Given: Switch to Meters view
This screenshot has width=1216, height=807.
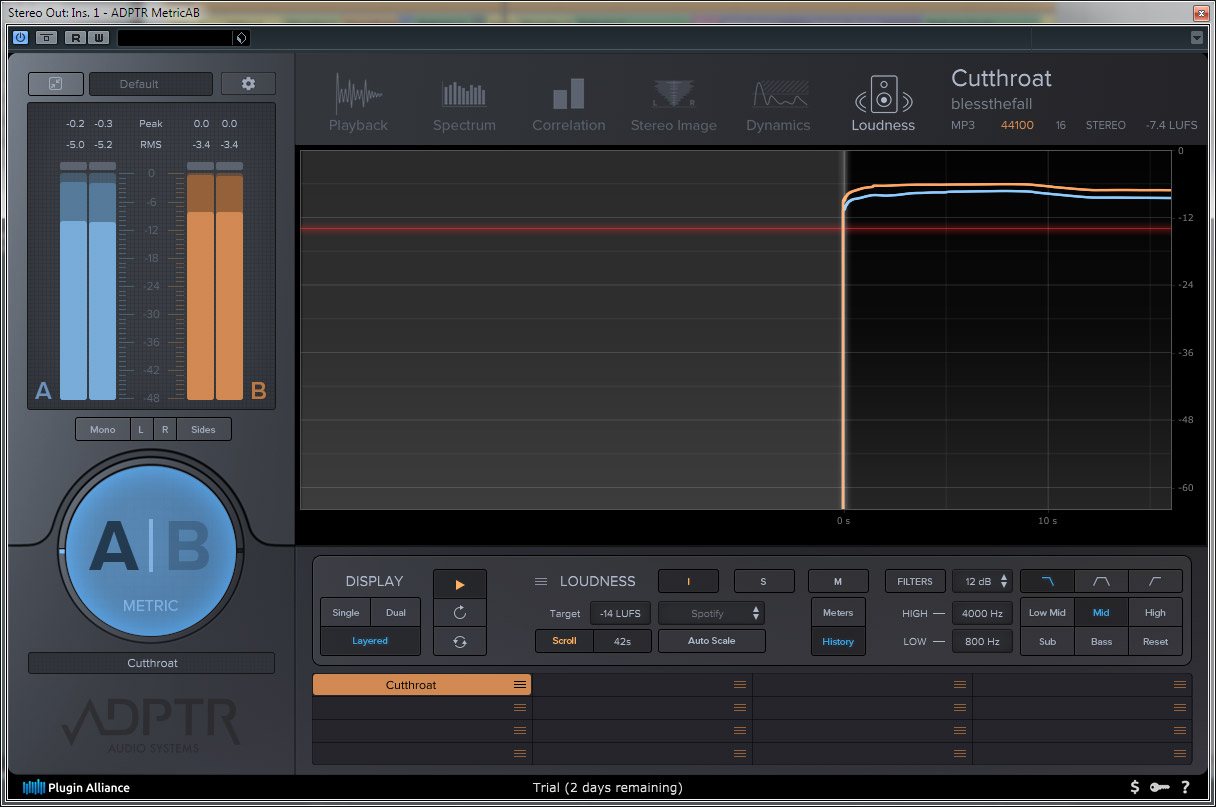Looking at the screenshot, I should (x=838, y=613).
